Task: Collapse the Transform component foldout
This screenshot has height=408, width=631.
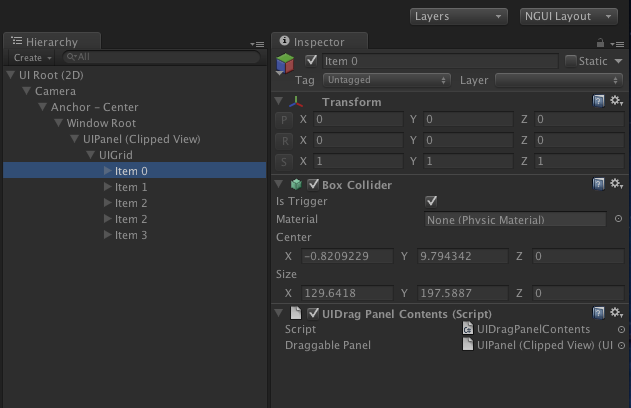Action: (278, 101)
